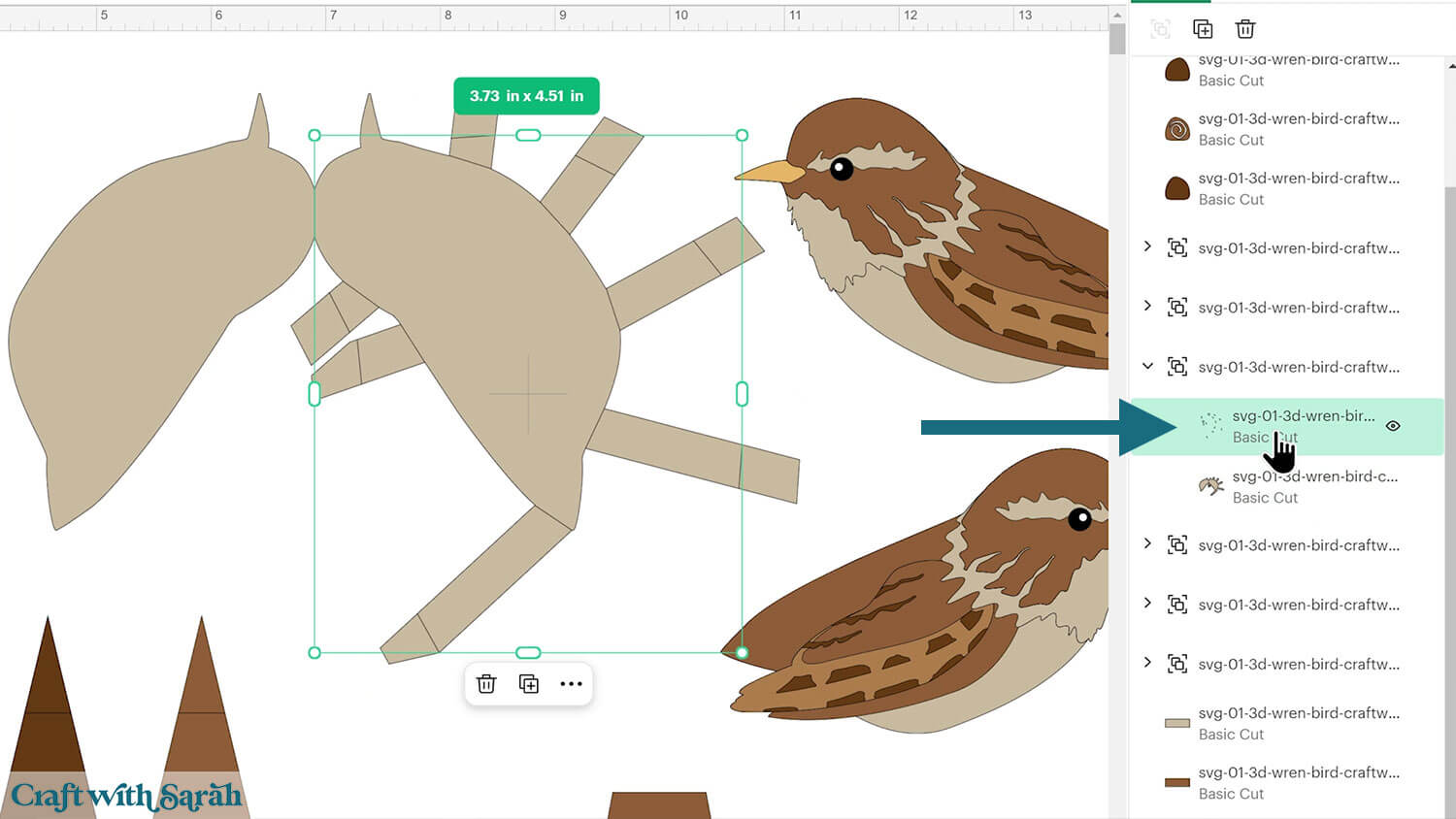Screen dimensions: 1456x819
Task: Click the duplicate icon atop the layers panel
Action: pyautogui.click(x=1203, y=29)
